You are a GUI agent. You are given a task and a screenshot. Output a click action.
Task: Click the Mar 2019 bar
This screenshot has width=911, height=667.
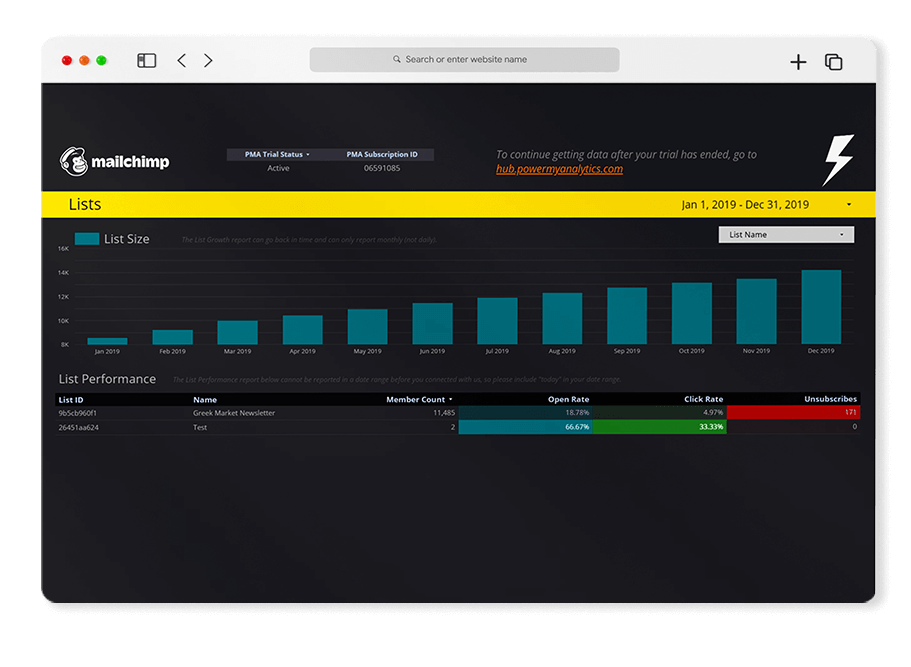click(237, 332)
